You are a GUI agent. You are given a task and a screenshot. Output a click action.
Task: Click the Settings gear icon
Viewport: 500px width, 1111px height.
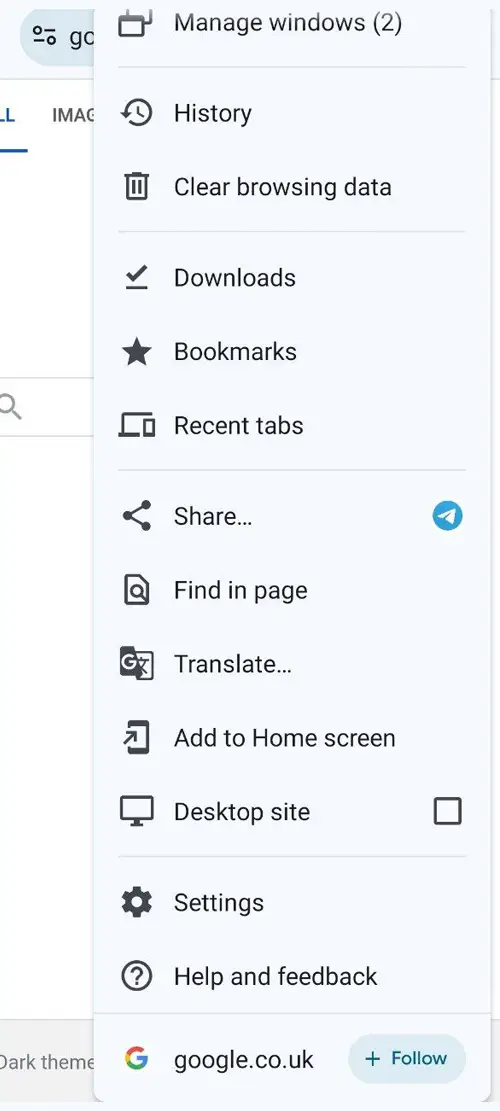[x=136, y=903]
